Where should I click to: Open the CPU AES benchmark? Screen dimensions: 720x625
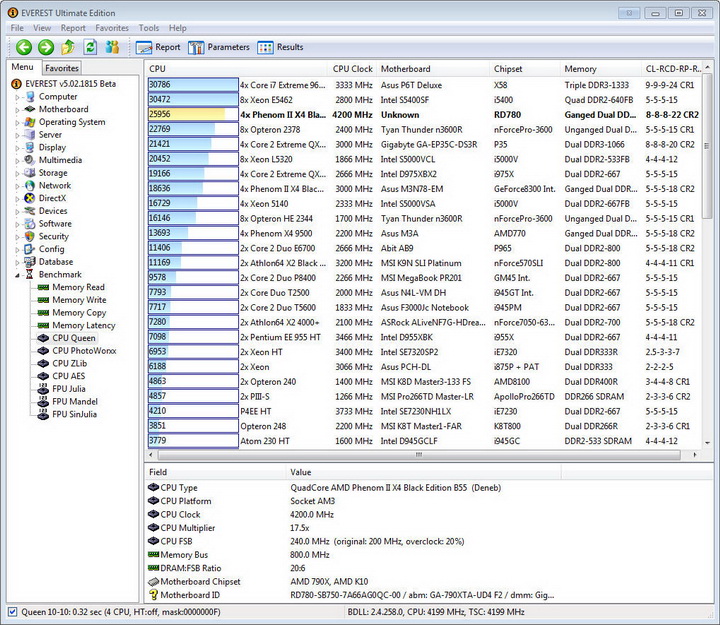68,376
